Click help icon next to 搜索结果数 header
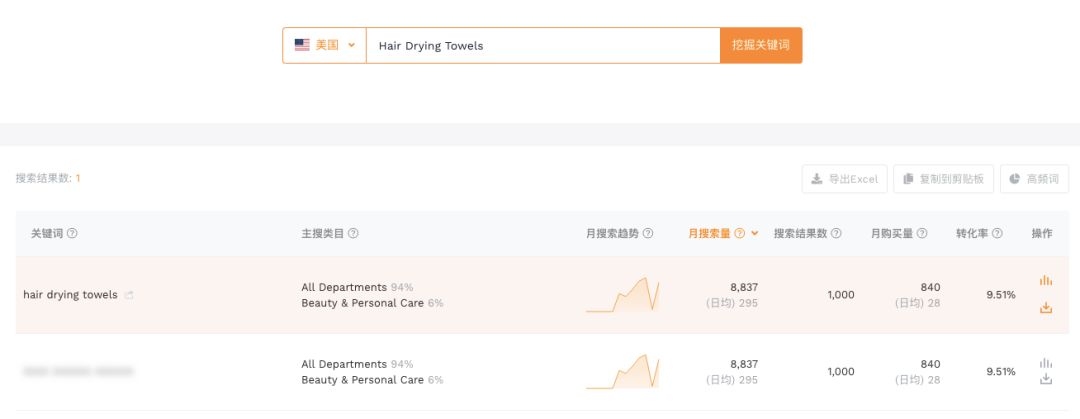This screenshot has height=419, width=1080. point(835,234)
